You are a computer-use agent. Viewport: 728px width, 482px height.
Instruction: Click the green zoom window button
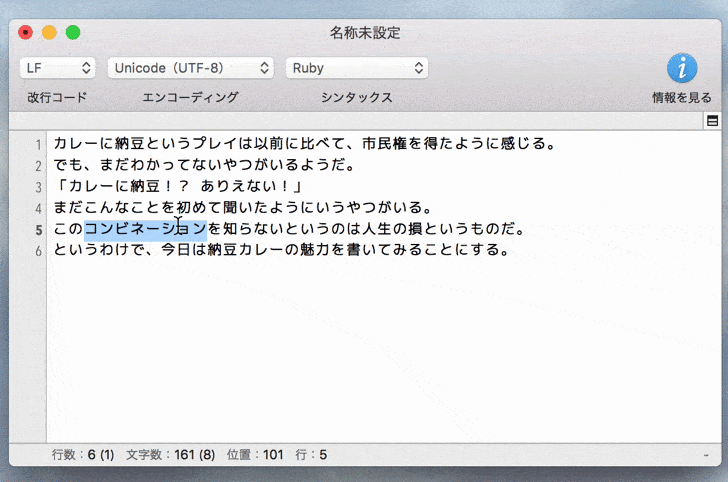tap(73, 33)
